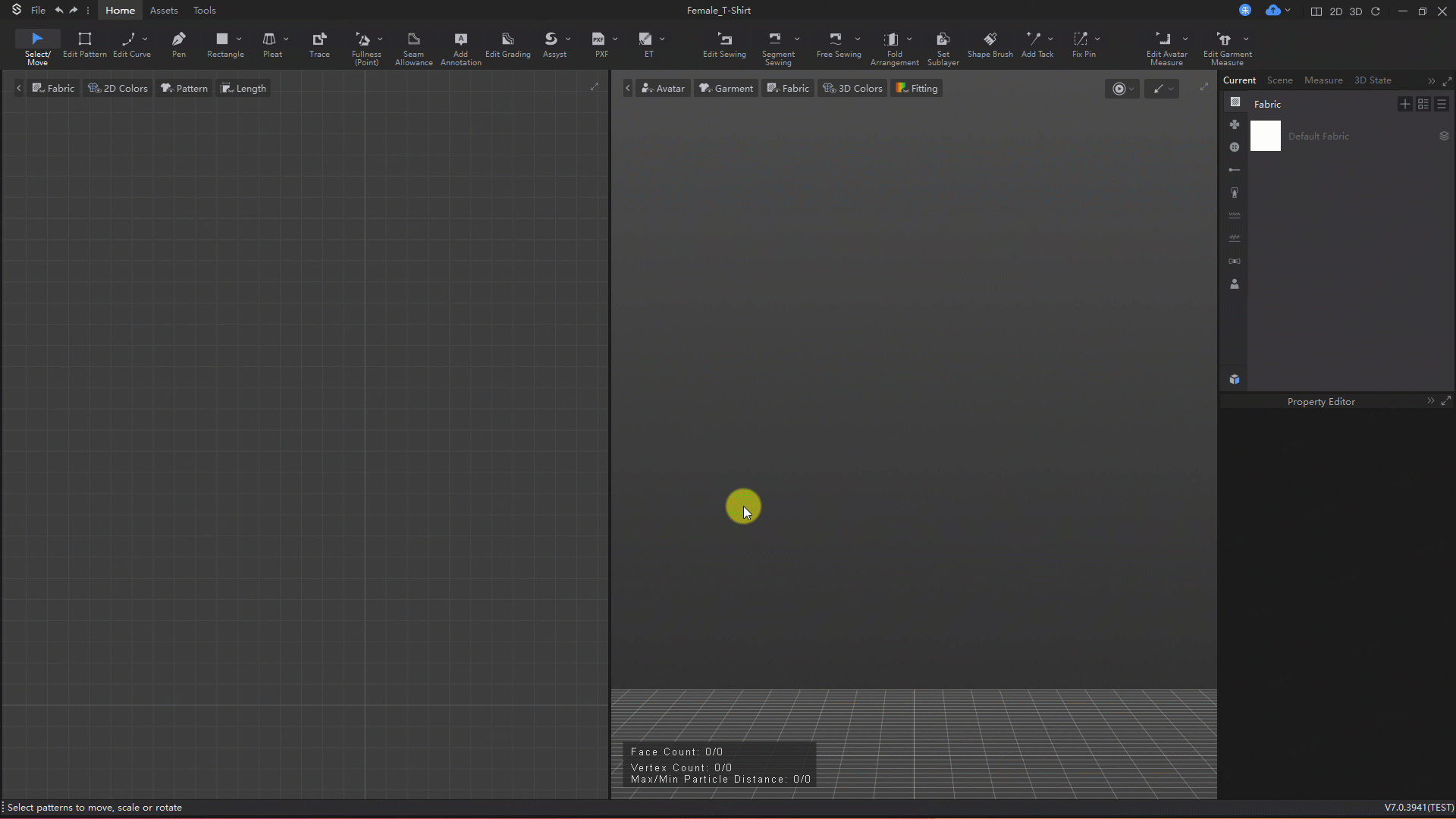Click the Default Fabric white swatch

pyautogui.click(x=1265, y=136)
